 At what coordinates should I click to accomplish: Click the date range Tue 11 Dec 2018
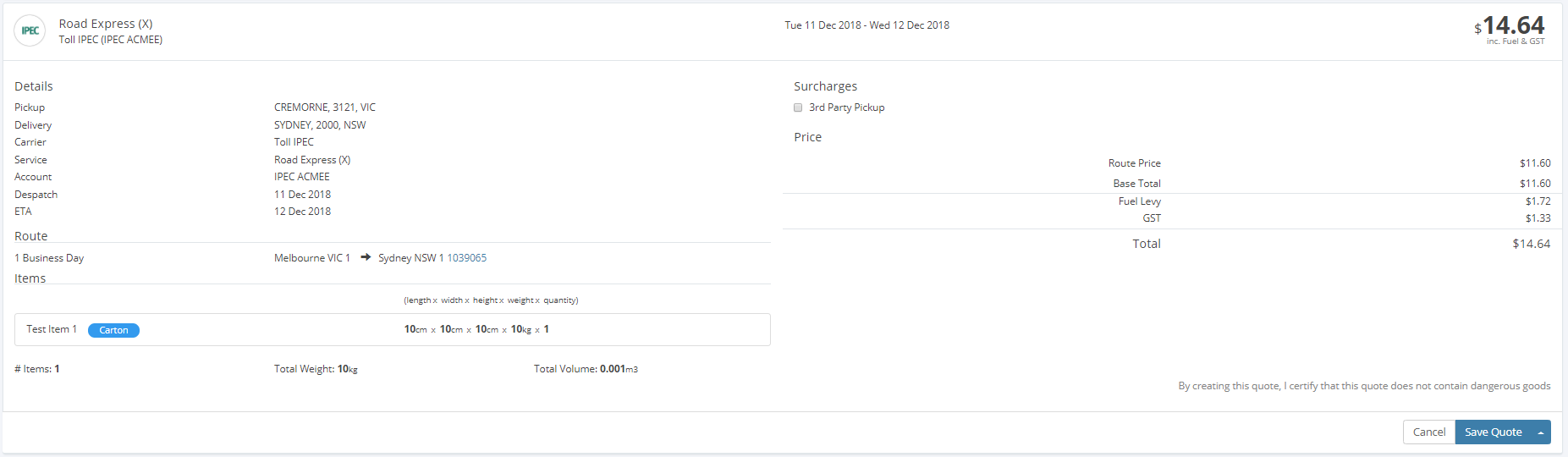867,25
